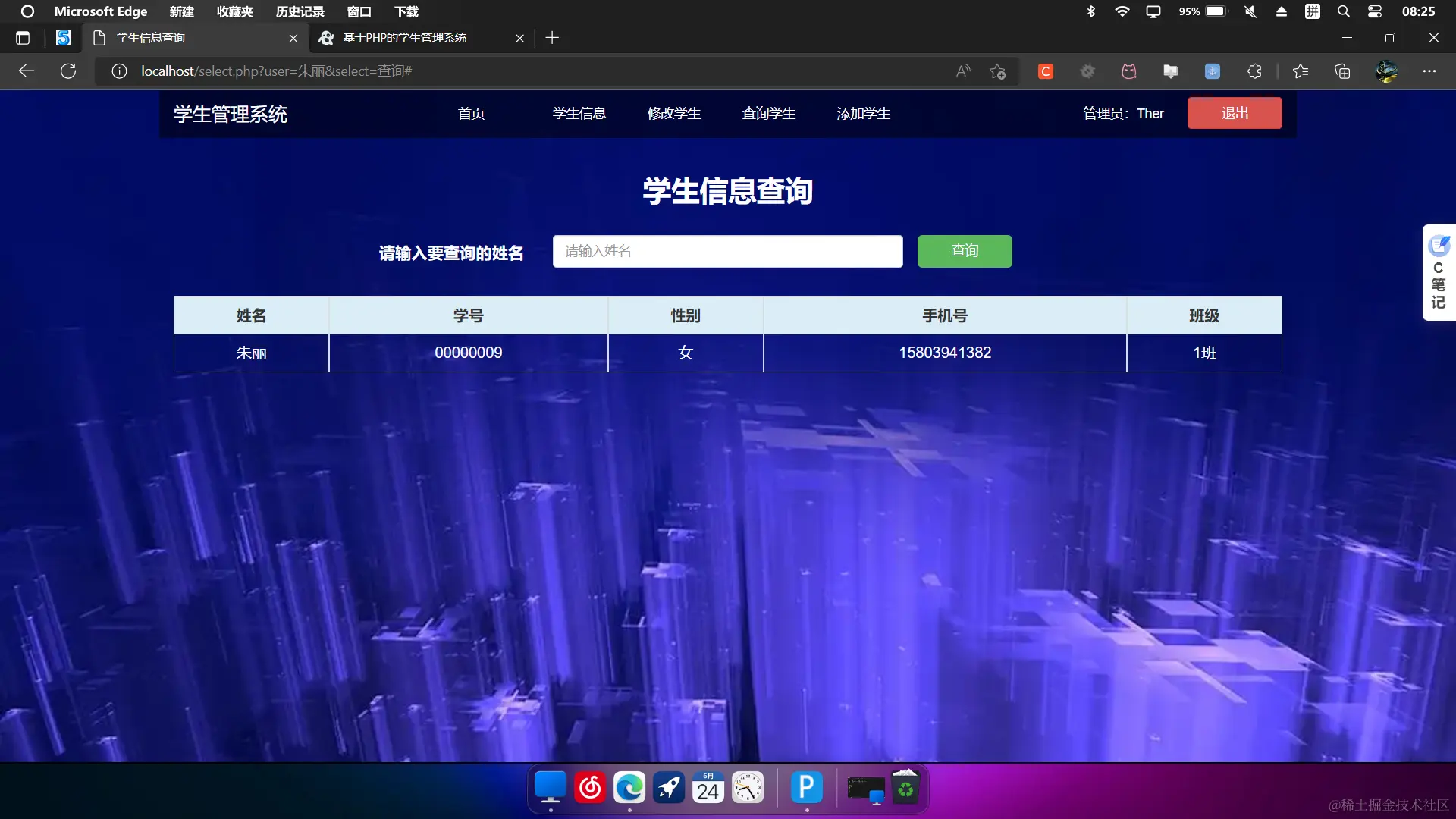Viewport: 1456px width, 819px height.
Task: Add page to favorites star icon
Action: tap(997, 71)
